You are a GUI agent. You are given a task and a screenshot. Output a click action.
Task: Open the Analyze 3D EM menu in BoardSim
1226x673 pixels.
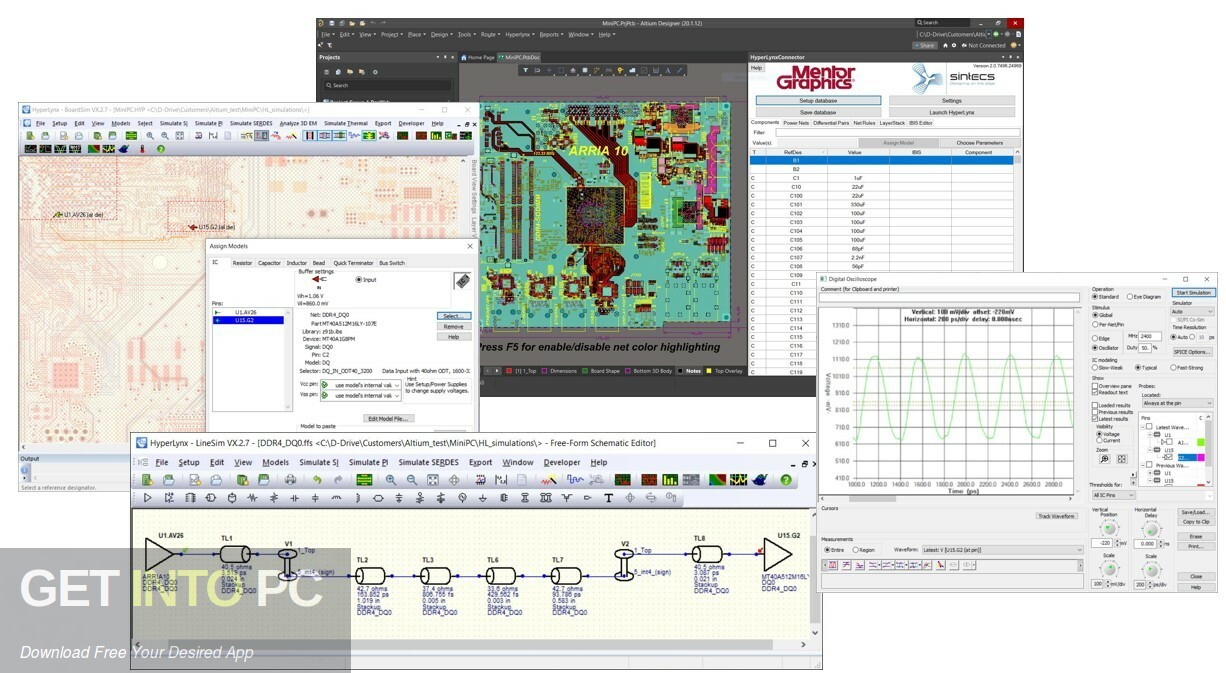click(x=298, y=123)
